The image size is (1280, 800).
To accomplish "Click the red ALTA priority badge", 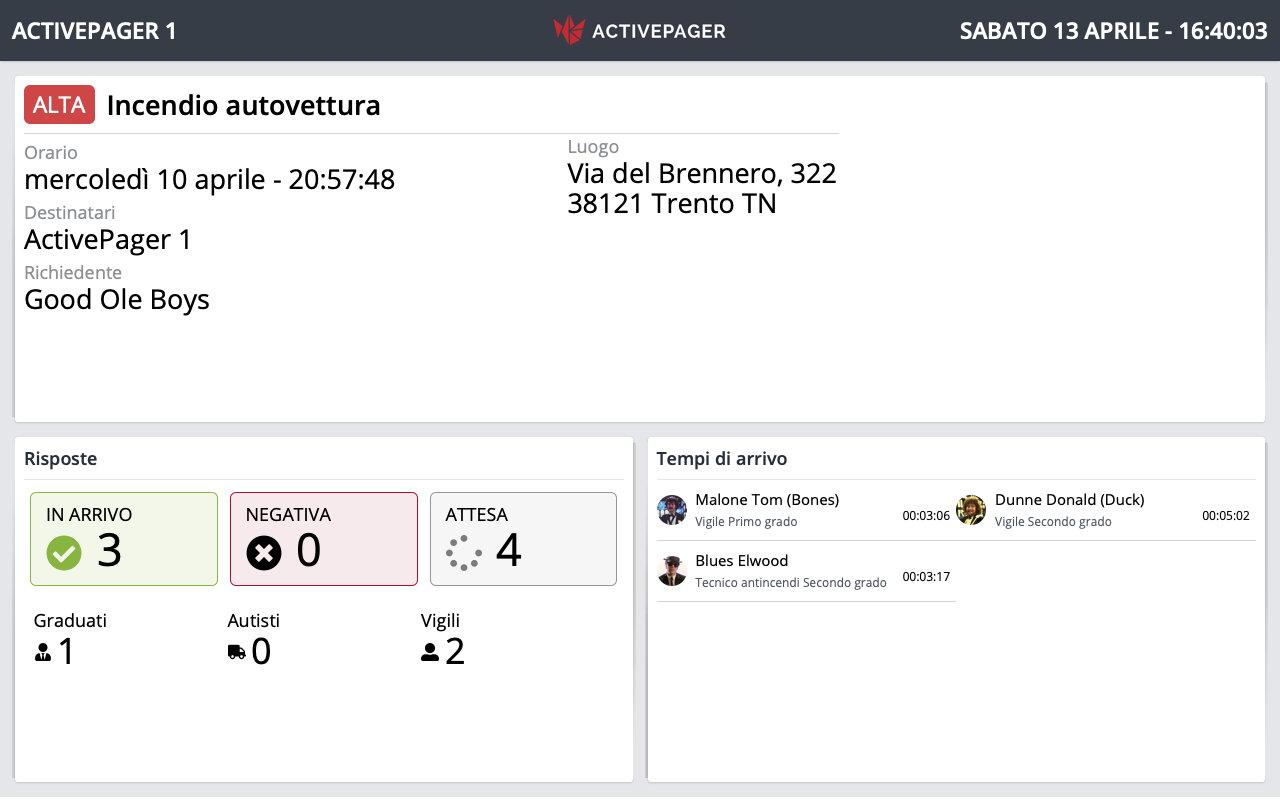I will [x=59, y=104].
